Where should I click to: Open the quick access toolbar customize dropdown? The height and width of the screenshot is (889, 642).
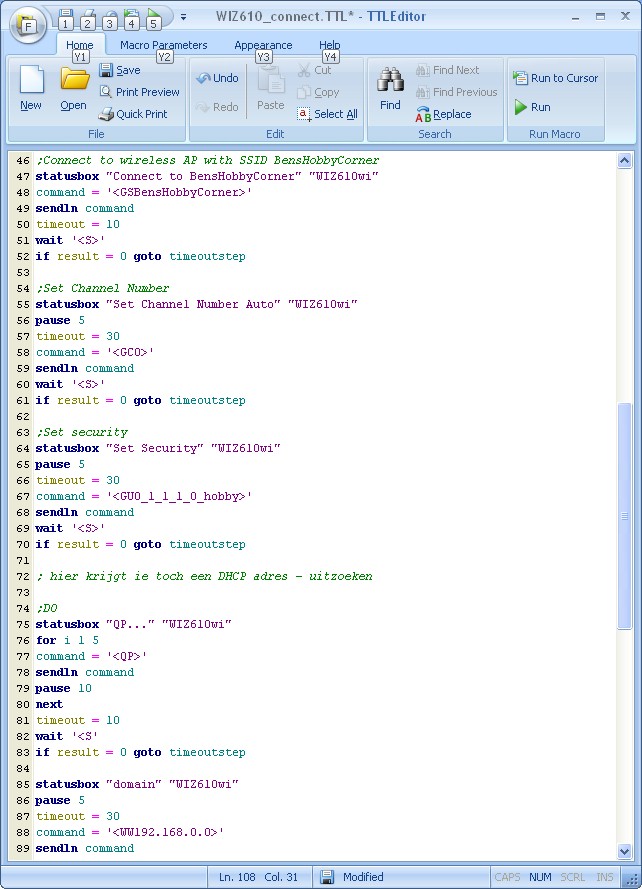(x=183, y=17)
